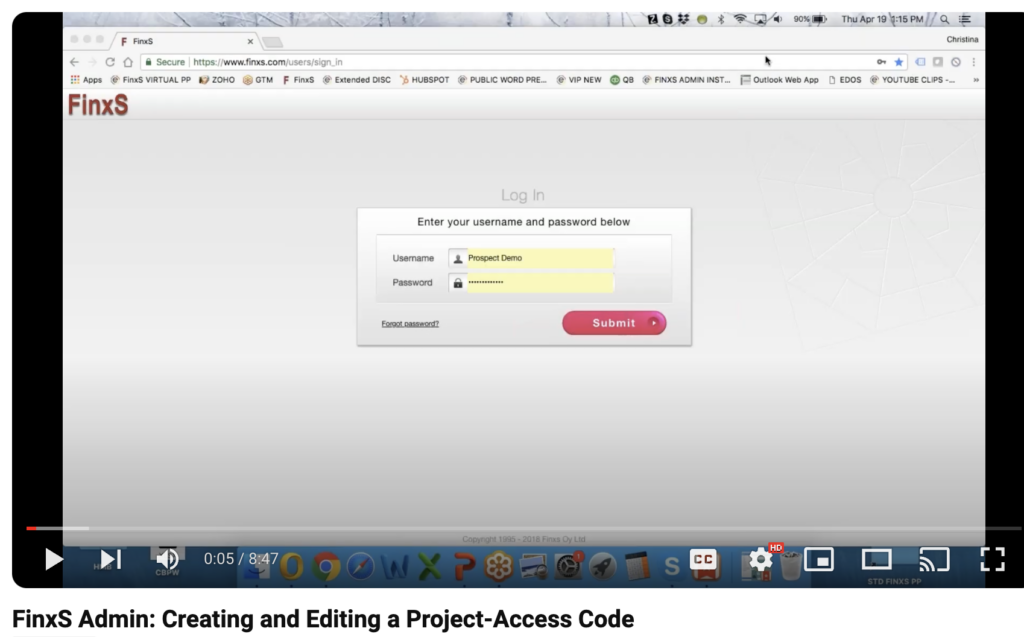Open Launchpad rocket in the Dock
Image resolution: width=1024 pixels, height=637 pixels.
[x=603, y=566]
